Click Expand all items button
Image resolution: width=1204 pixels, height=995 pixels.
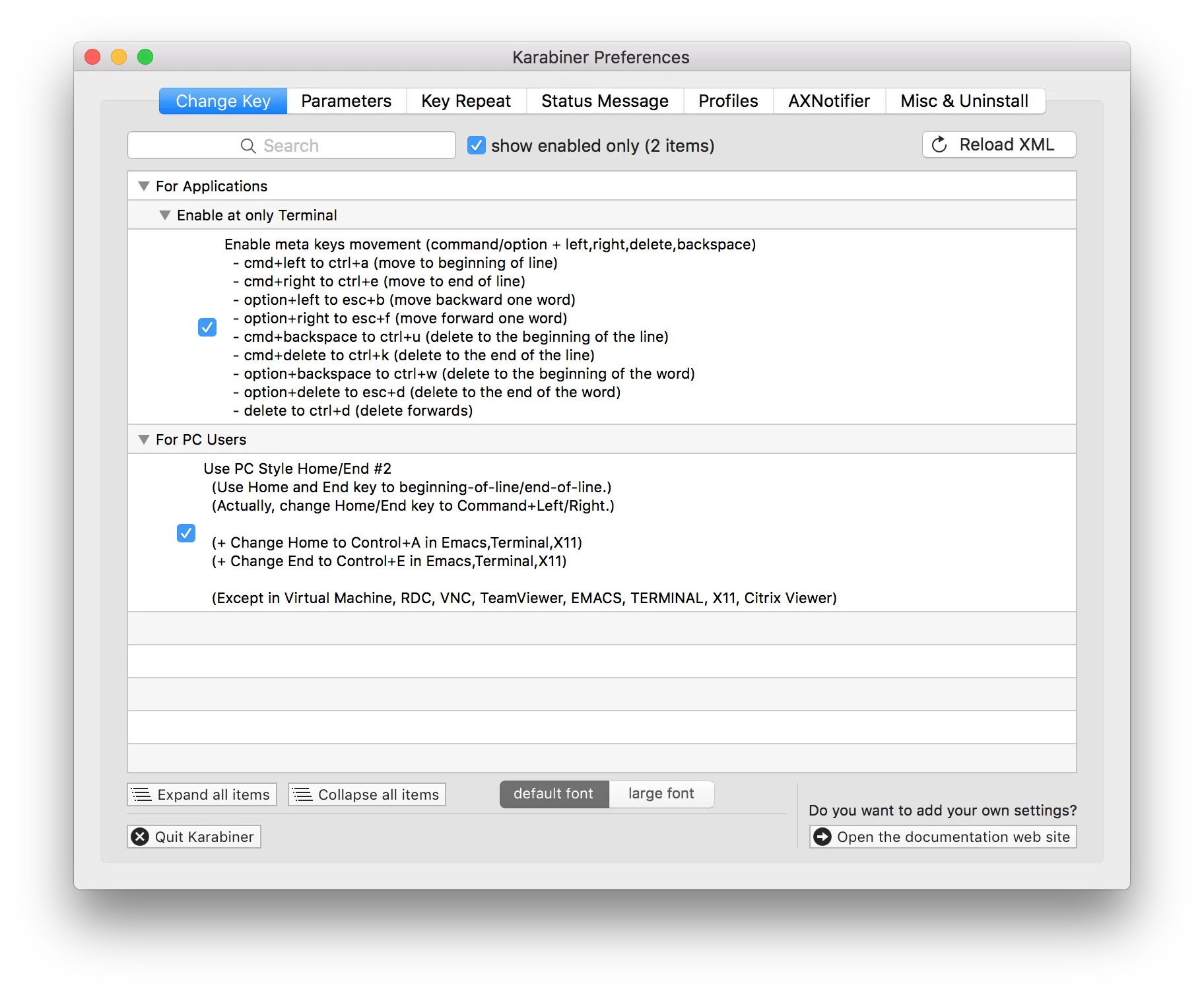pos(202,794)
